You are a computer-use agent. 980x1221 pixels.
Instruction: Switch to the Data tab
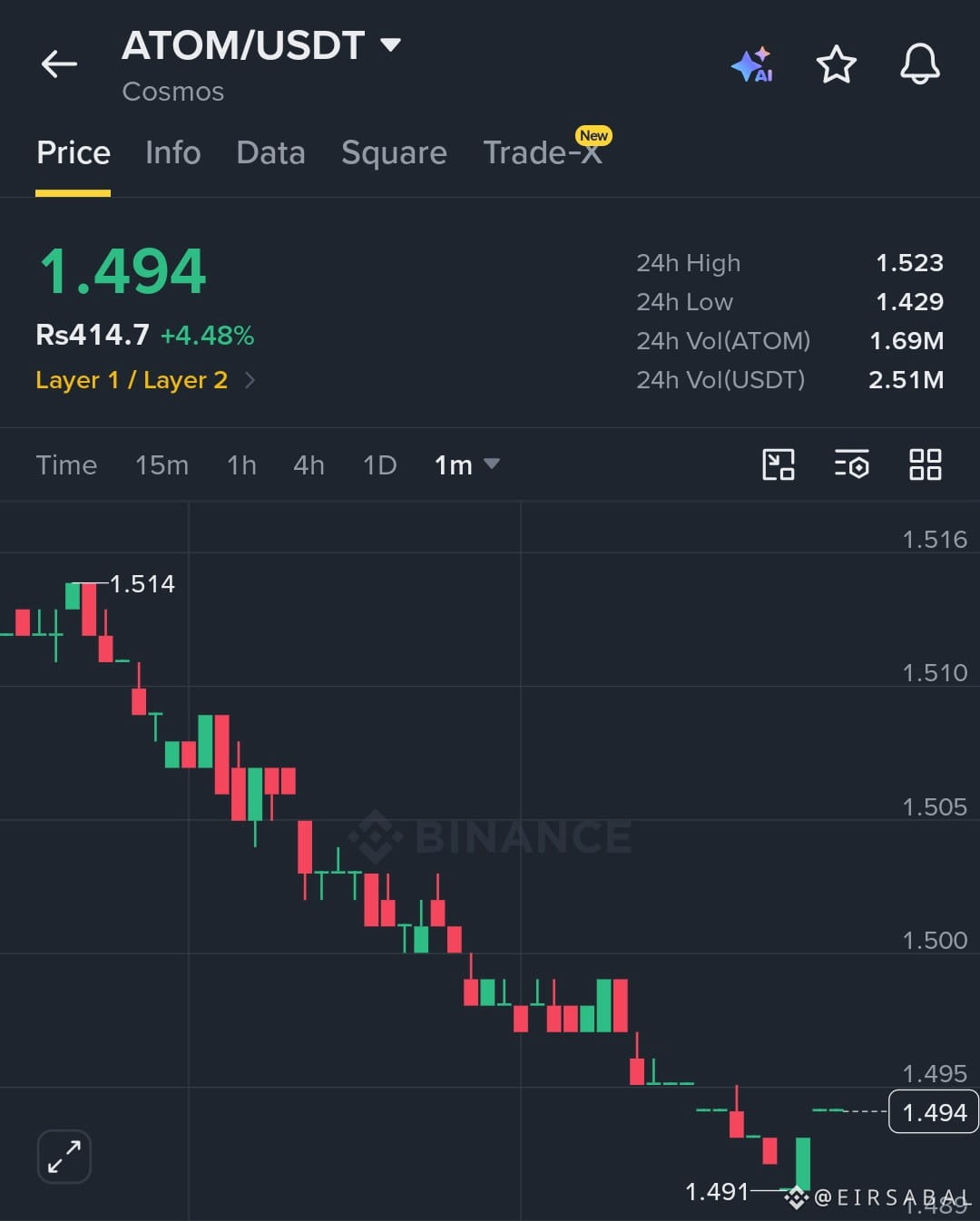point(270,152)
